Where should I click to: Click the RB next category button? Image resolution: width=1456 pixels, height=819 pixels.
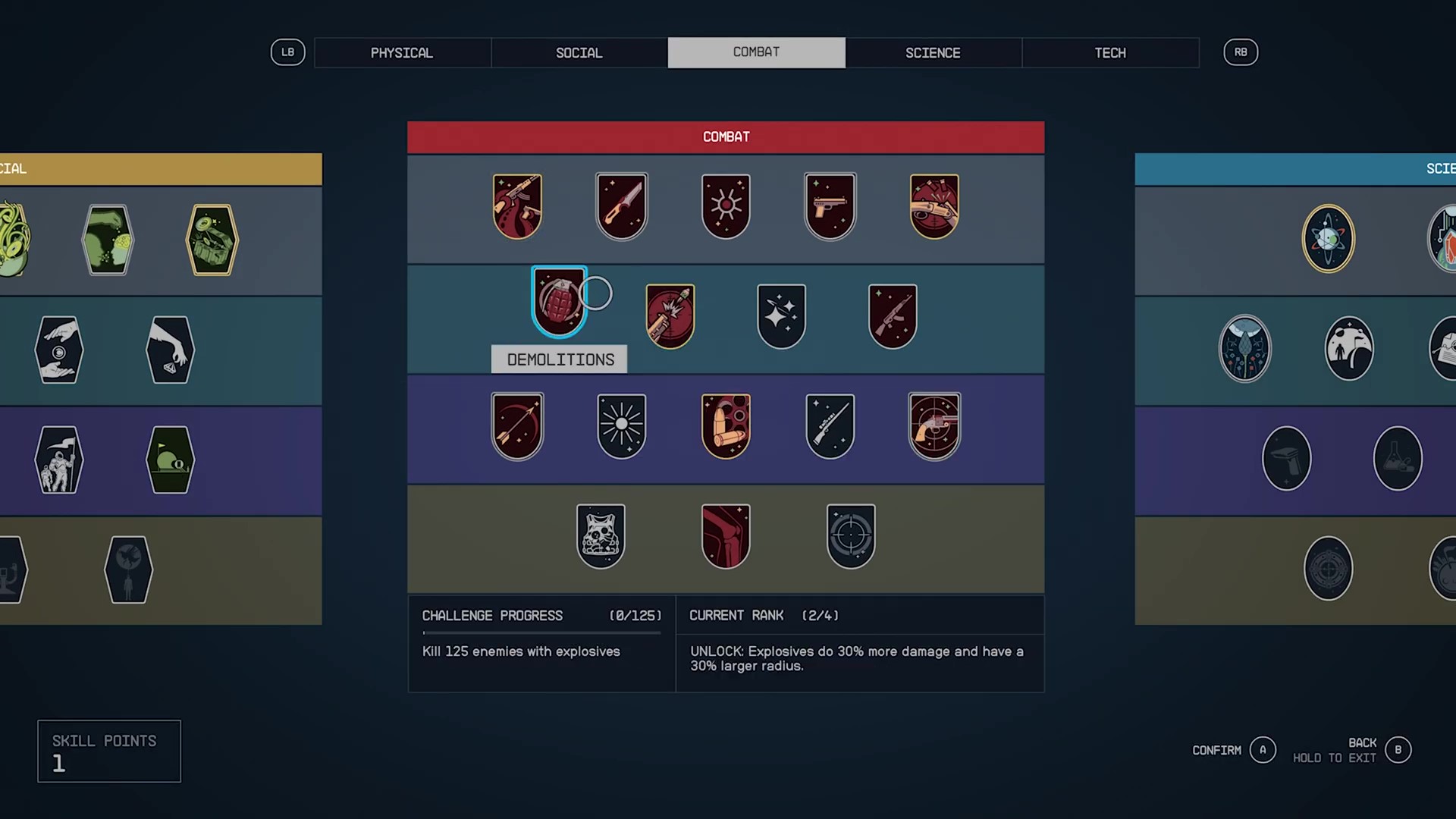coord(1241,52)
